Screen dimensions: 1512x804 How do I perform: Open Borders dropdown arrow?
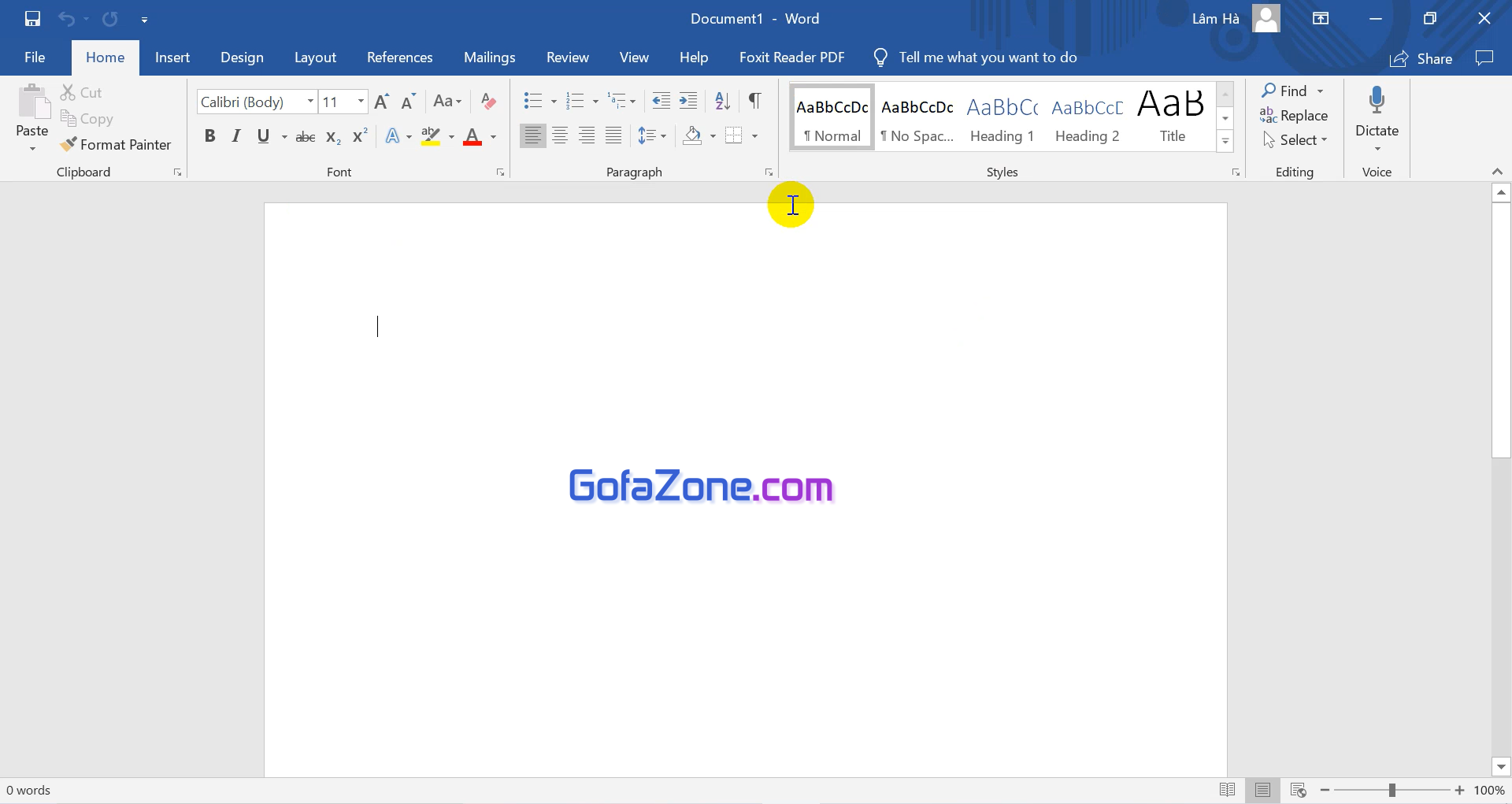(754, 136)
